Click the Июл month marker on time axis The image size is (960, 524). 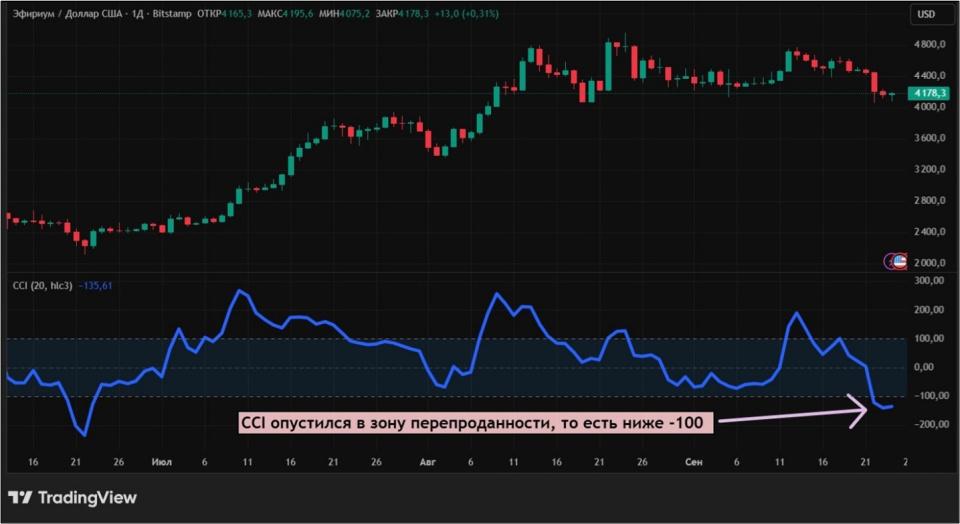click(161, 464)
